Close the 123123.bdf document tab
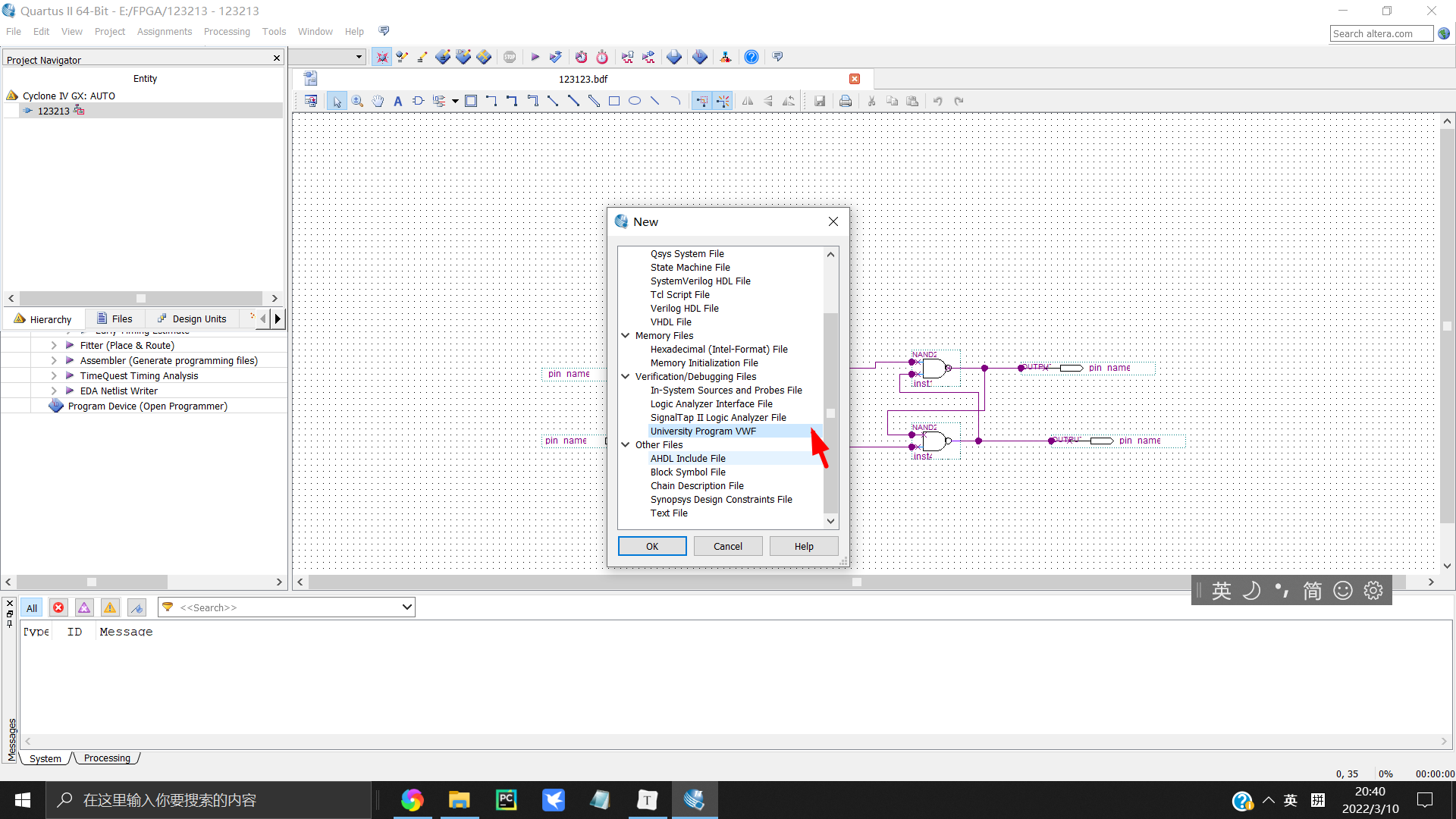This screenshot has height=819, width=1456. (855, 79)
